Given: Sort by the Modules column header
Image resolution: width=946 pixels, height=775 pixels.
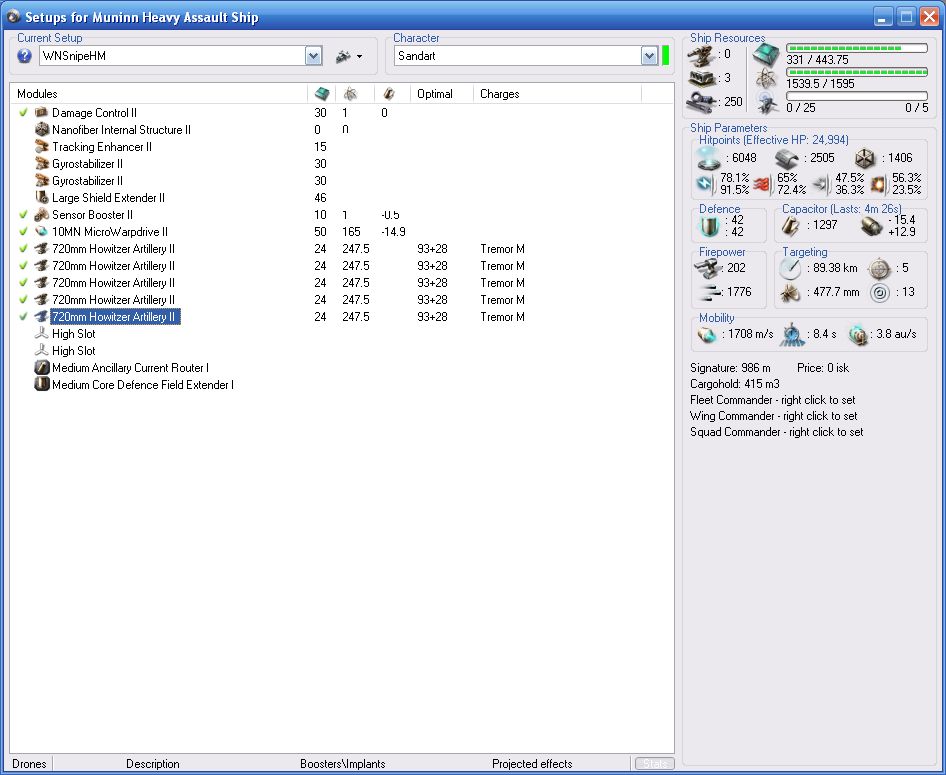Looking at the screenshot, I should coord(37,93).
